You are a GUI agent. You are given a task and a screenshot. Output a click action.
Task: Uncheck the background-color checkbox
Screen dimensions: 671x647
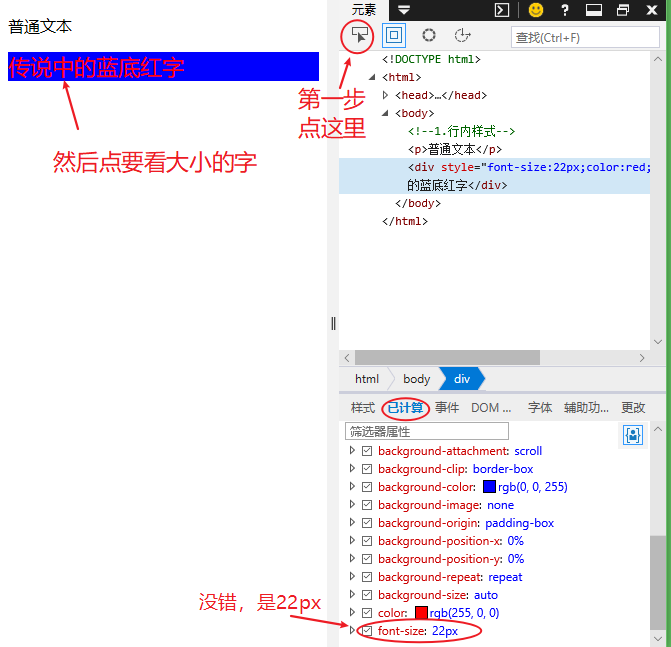tap(367, 487)
